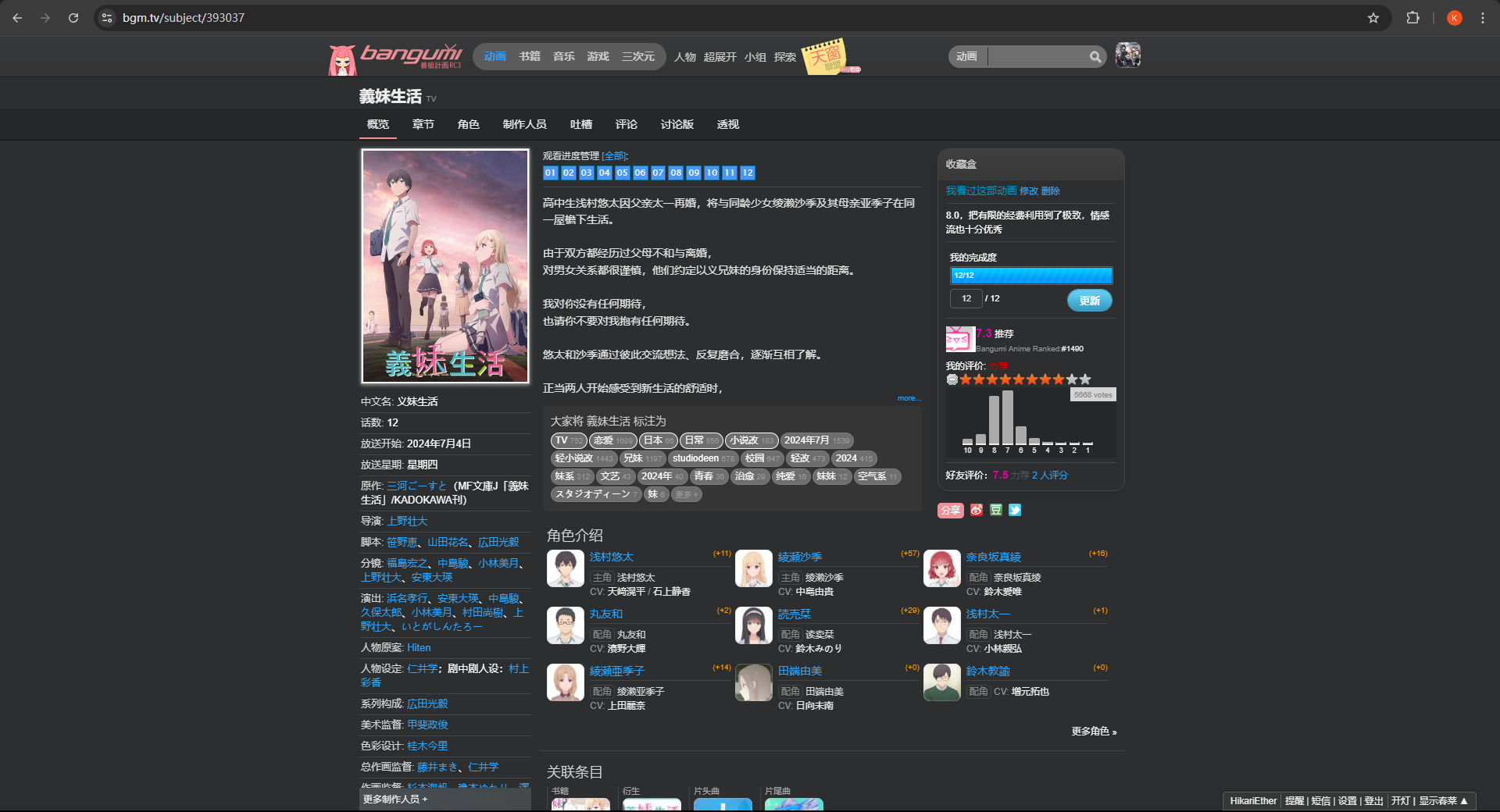Click the Bangumi logo in the header

[x=411, y=56]
